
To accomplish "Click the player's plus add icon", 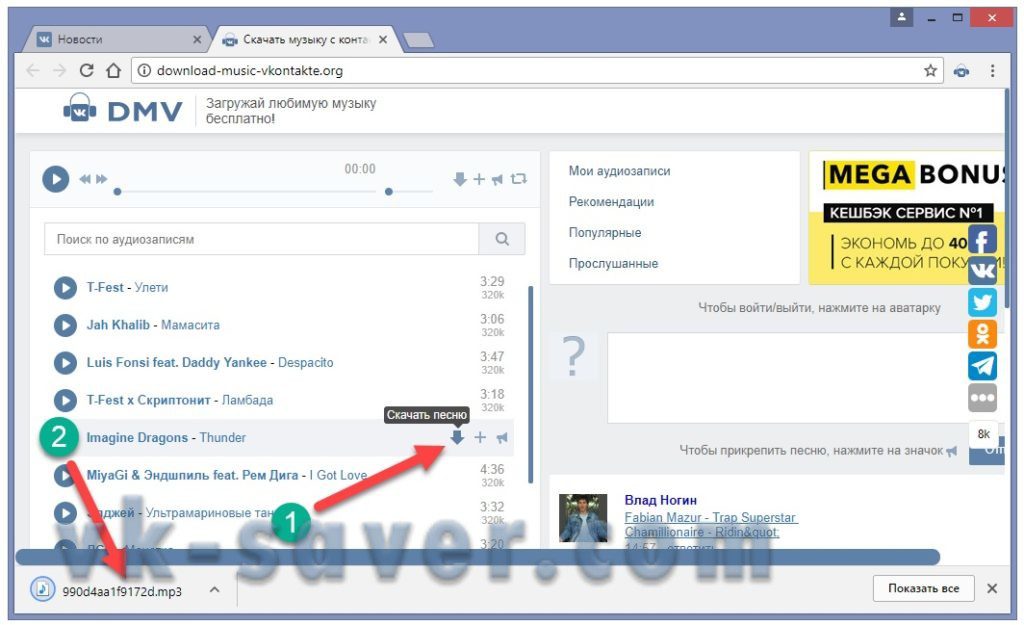I will tap(479, 179).
